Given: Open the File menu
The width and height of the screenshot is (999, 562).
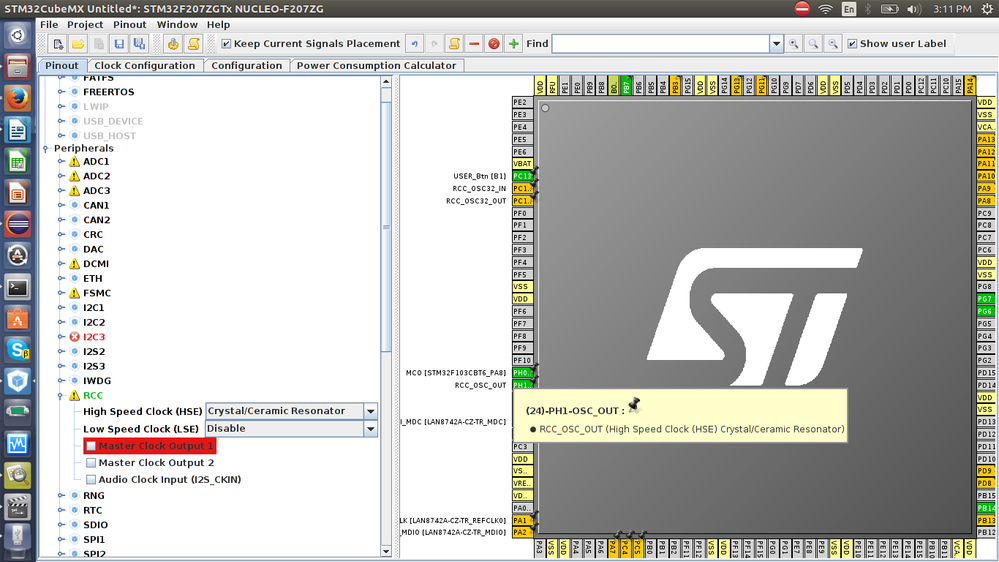Looking at the screenshot, I should [x=49, y=25].
